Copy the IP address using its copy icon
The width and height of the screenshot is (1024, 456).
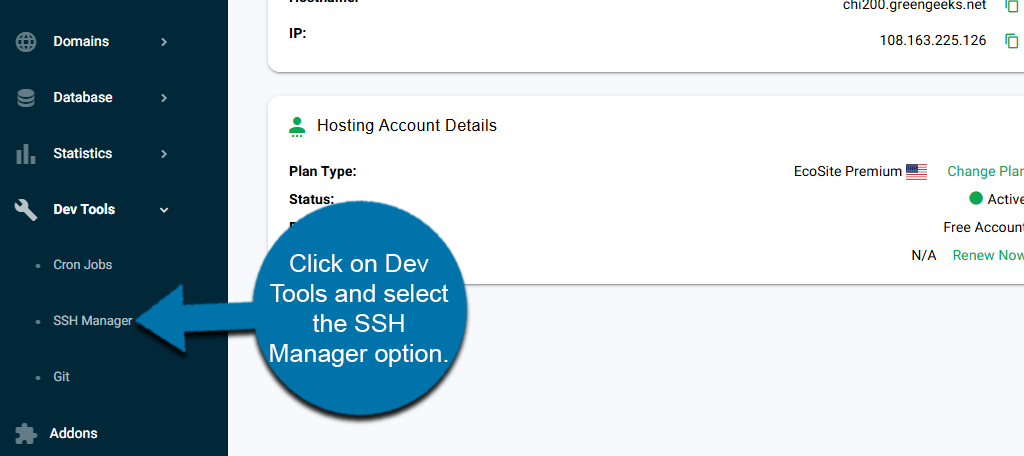coord(1011,41)
